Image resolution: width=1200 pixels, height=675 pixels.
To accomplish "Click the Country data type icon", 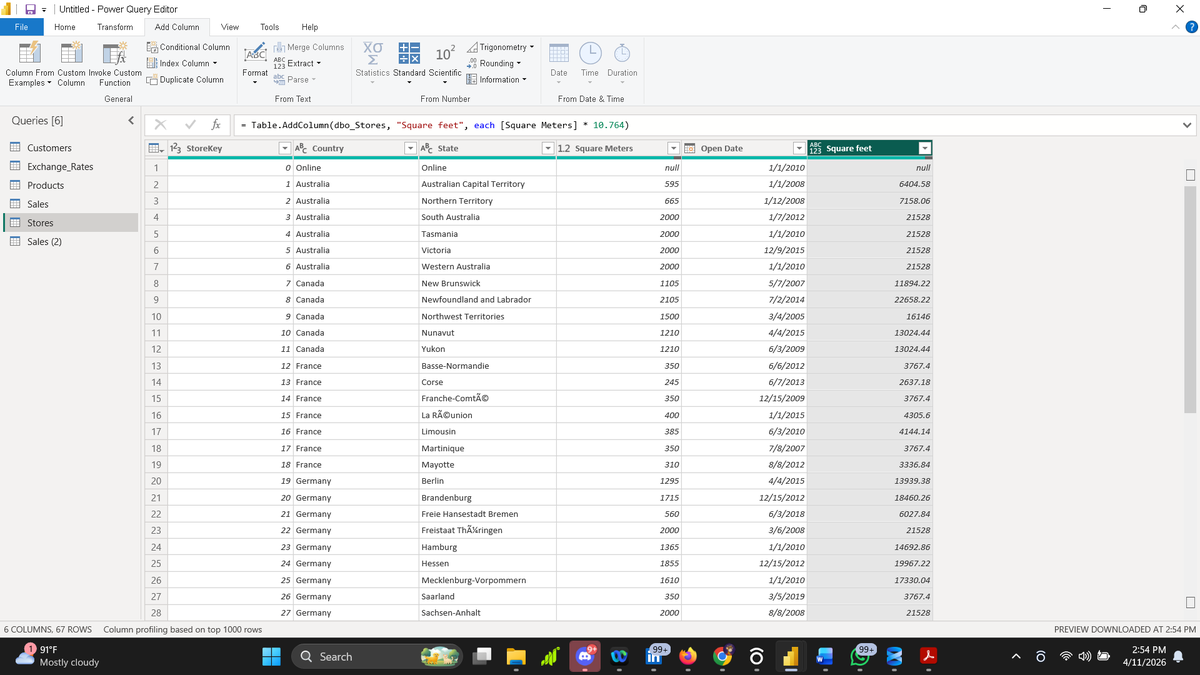I will [x=303, y=148].
